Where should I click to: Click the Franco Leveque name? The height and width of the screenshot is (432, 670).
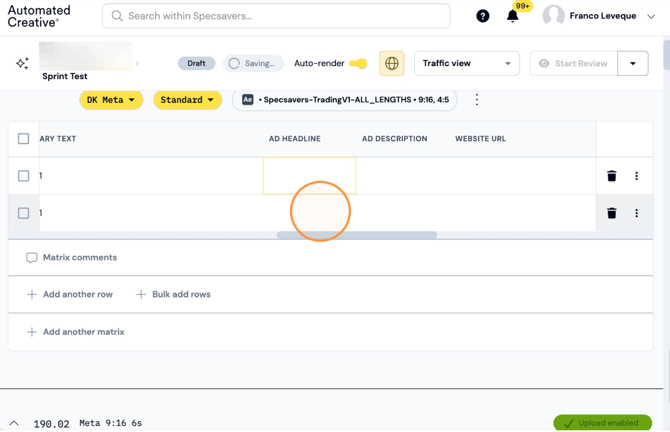click(x=602, y=16)
